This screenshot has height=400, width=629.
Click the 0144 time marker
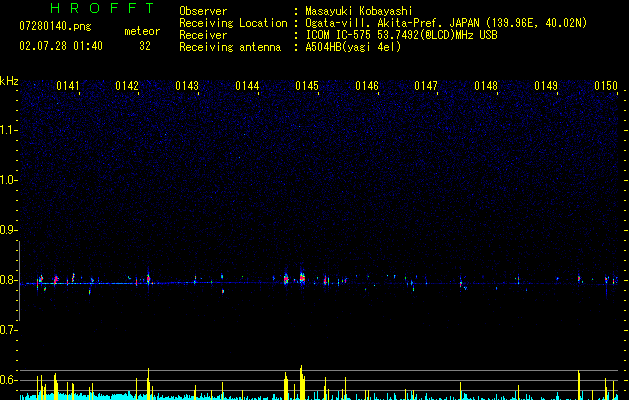click(247, 86)
